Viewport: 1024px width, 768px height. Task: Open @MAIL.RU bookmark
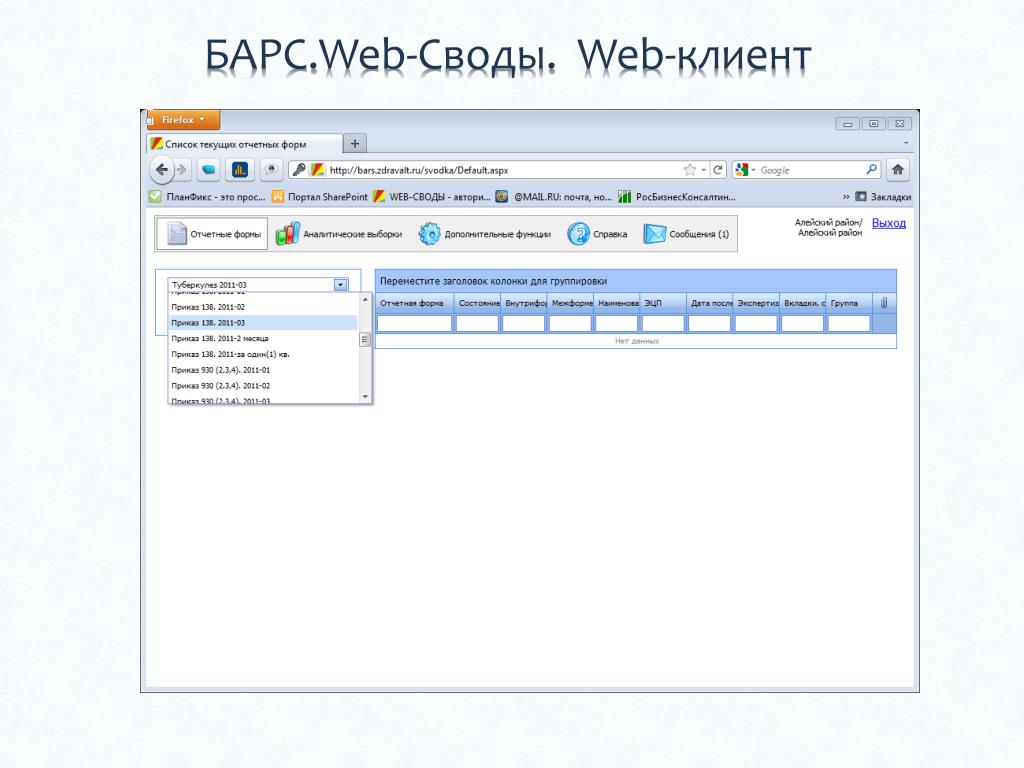[x=554, y=197]
